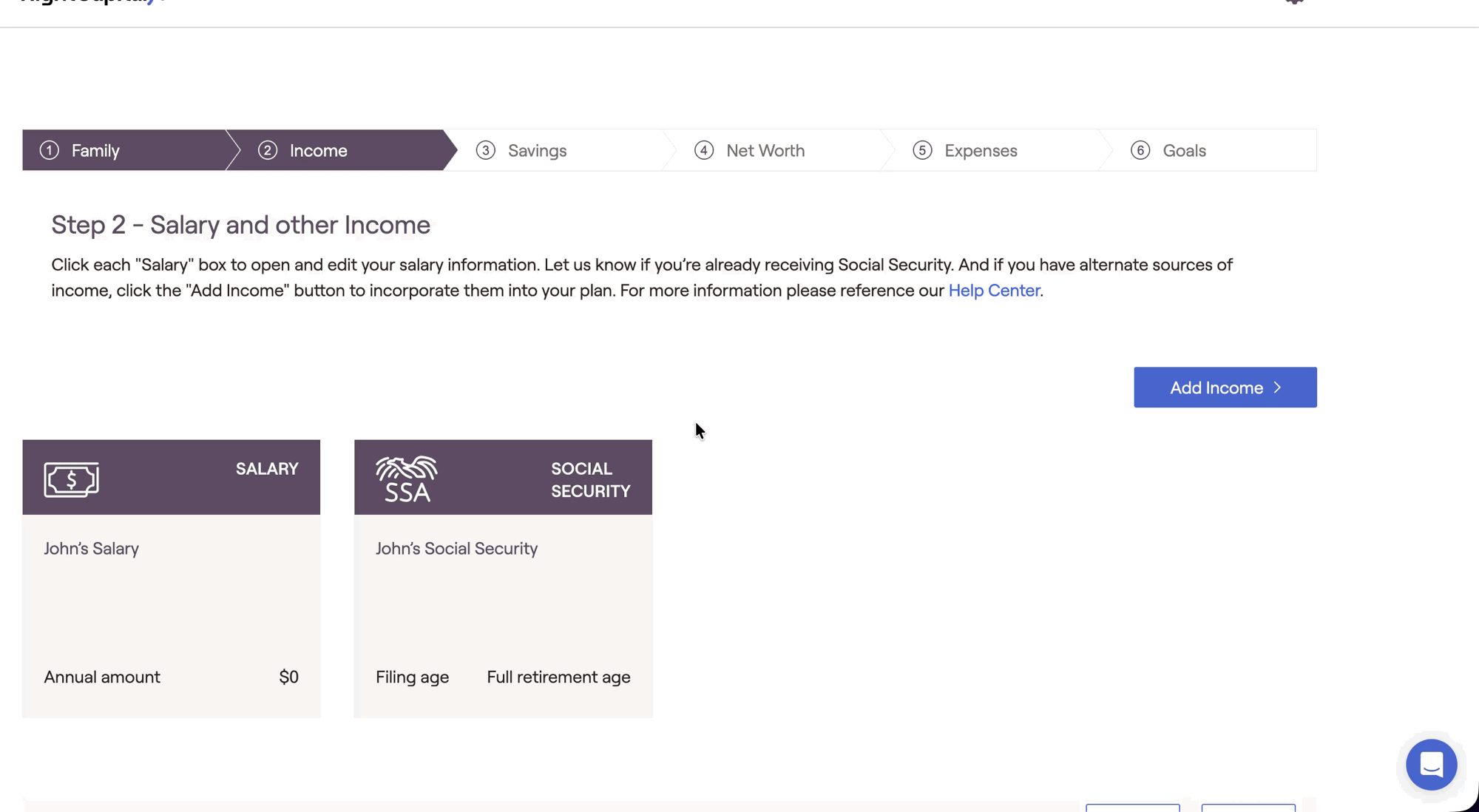Click the SSA eagle logo icon

(x=406, y=478)
